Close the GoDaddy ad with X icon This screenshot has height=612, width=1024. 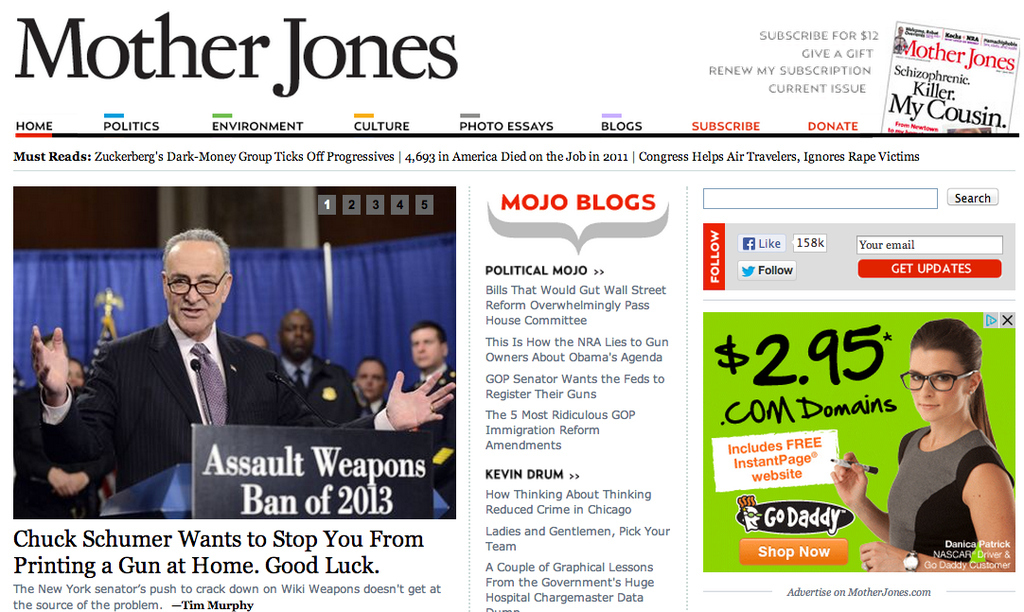[x=1007, y=320]
